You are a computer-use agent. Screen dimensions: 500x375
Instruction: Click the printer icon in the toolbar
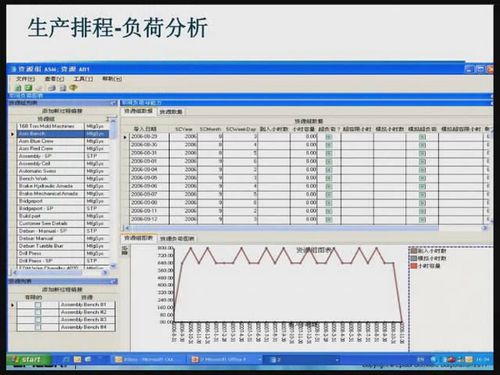[x=52, y=88]
